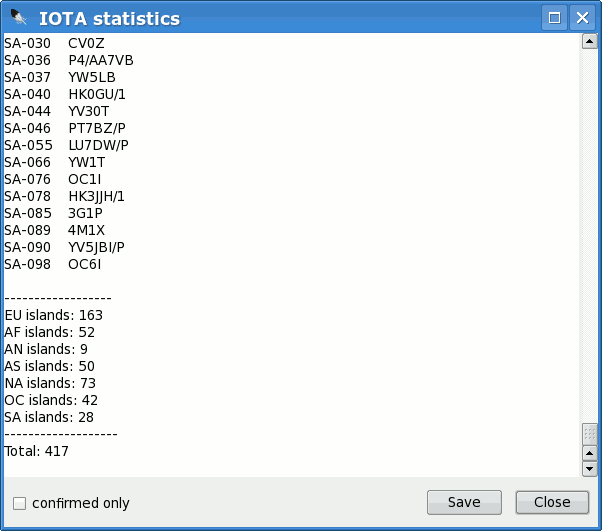Click the Close button at bottom right

tap(552, 502)
